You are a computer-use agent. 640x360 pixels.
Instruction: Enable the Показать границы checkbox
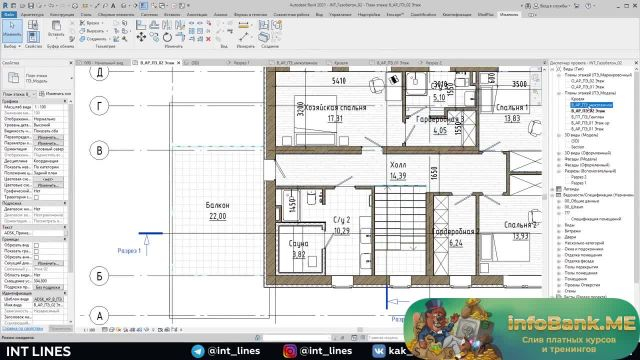coord(36,251)
